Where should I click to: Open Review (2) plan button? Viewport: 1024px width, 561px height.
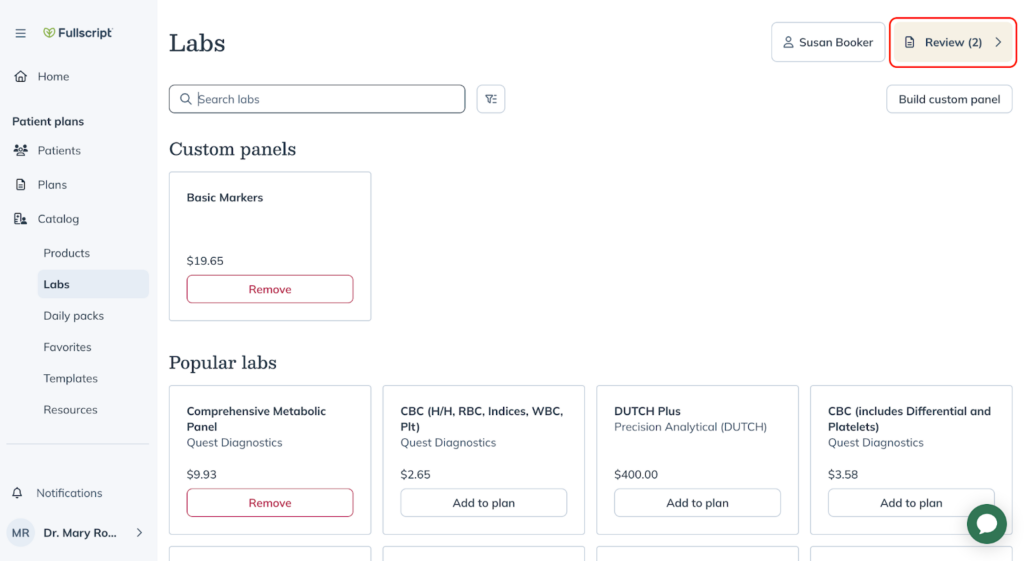click(953, 42)
